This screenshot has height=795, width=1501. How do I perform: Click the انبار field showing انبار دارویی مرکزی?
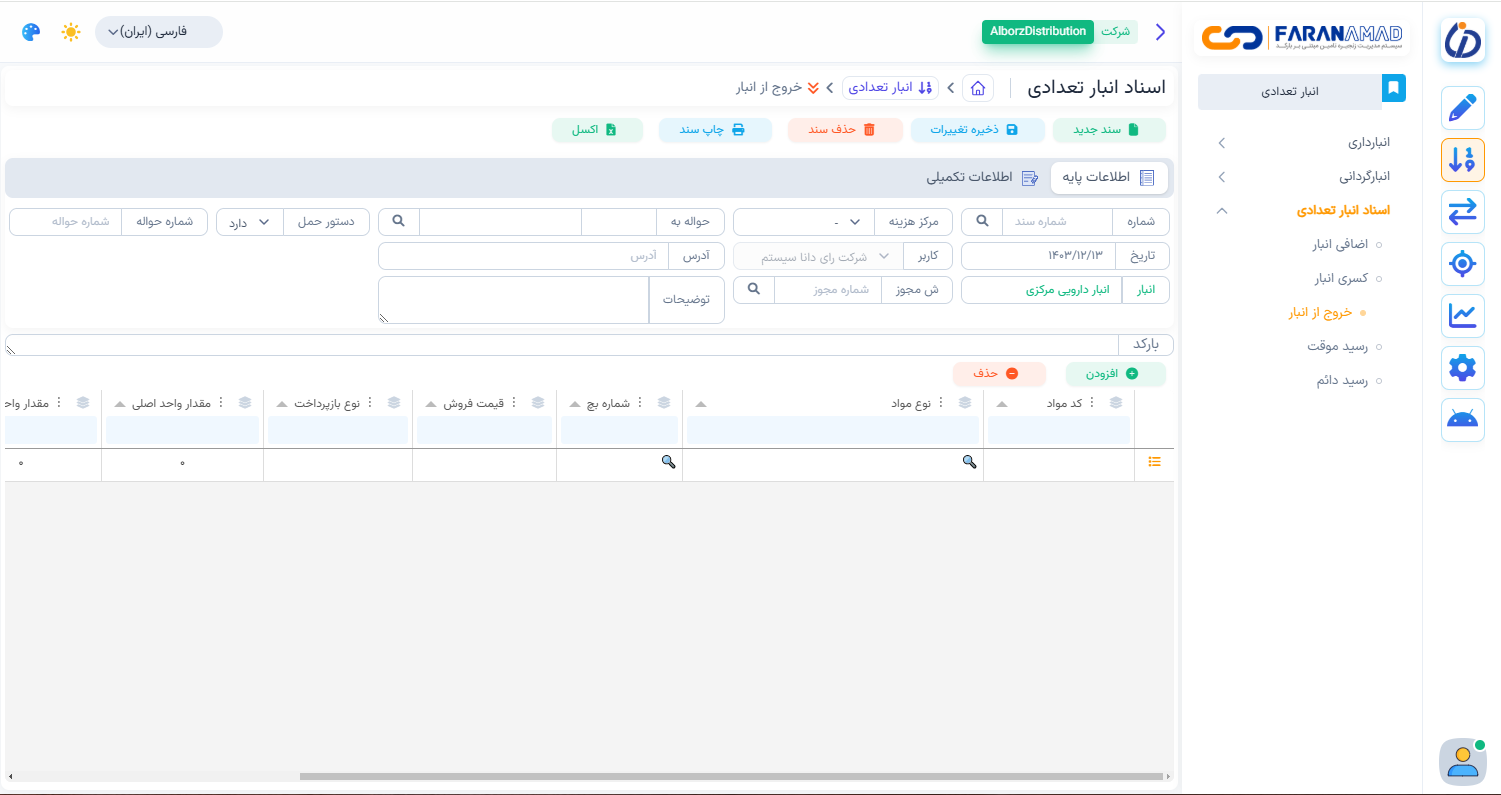(x=1042, y=290)
